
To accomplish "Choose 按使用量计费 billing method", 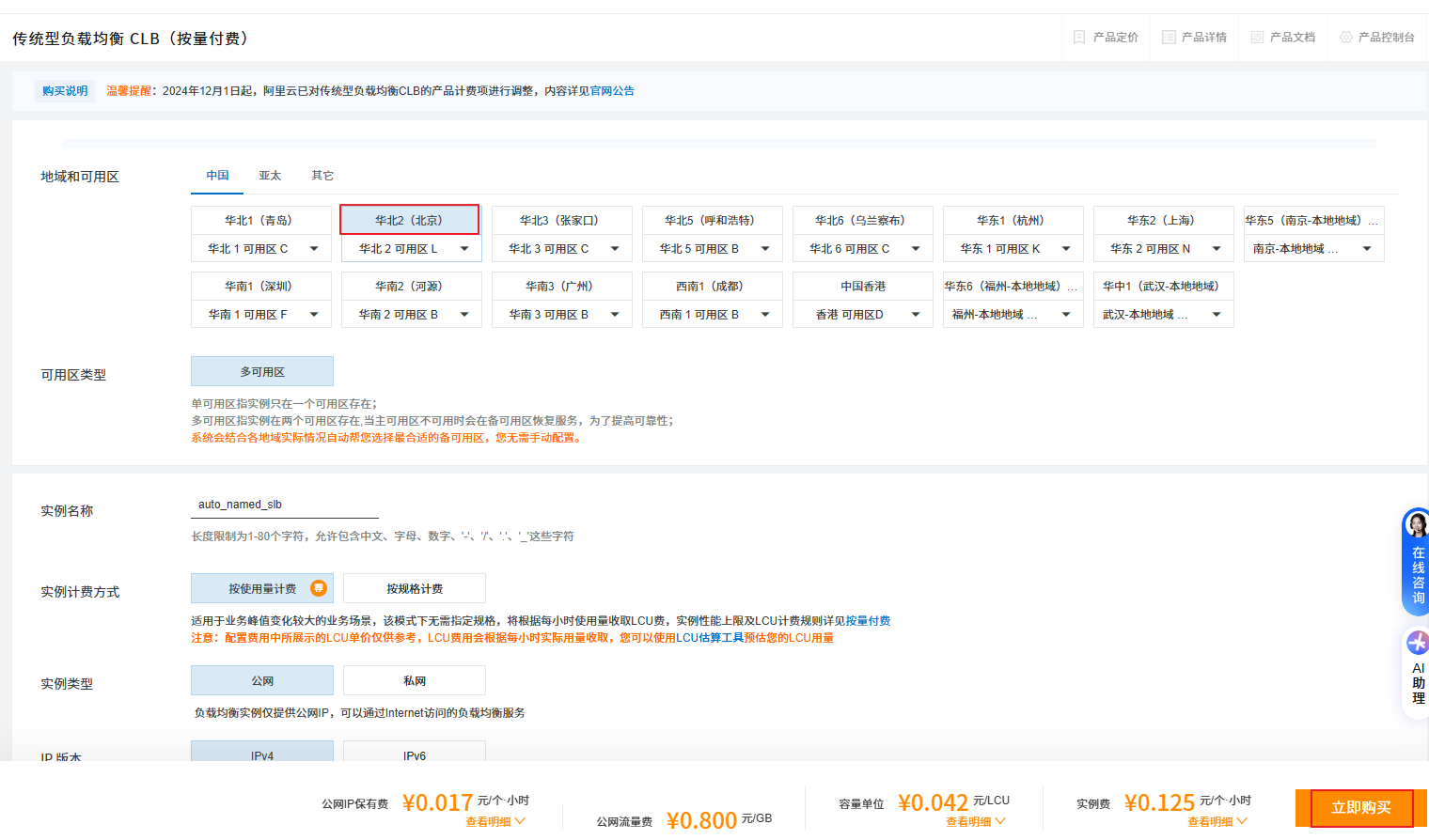I will pyautogui.click(x=262, y=588).
